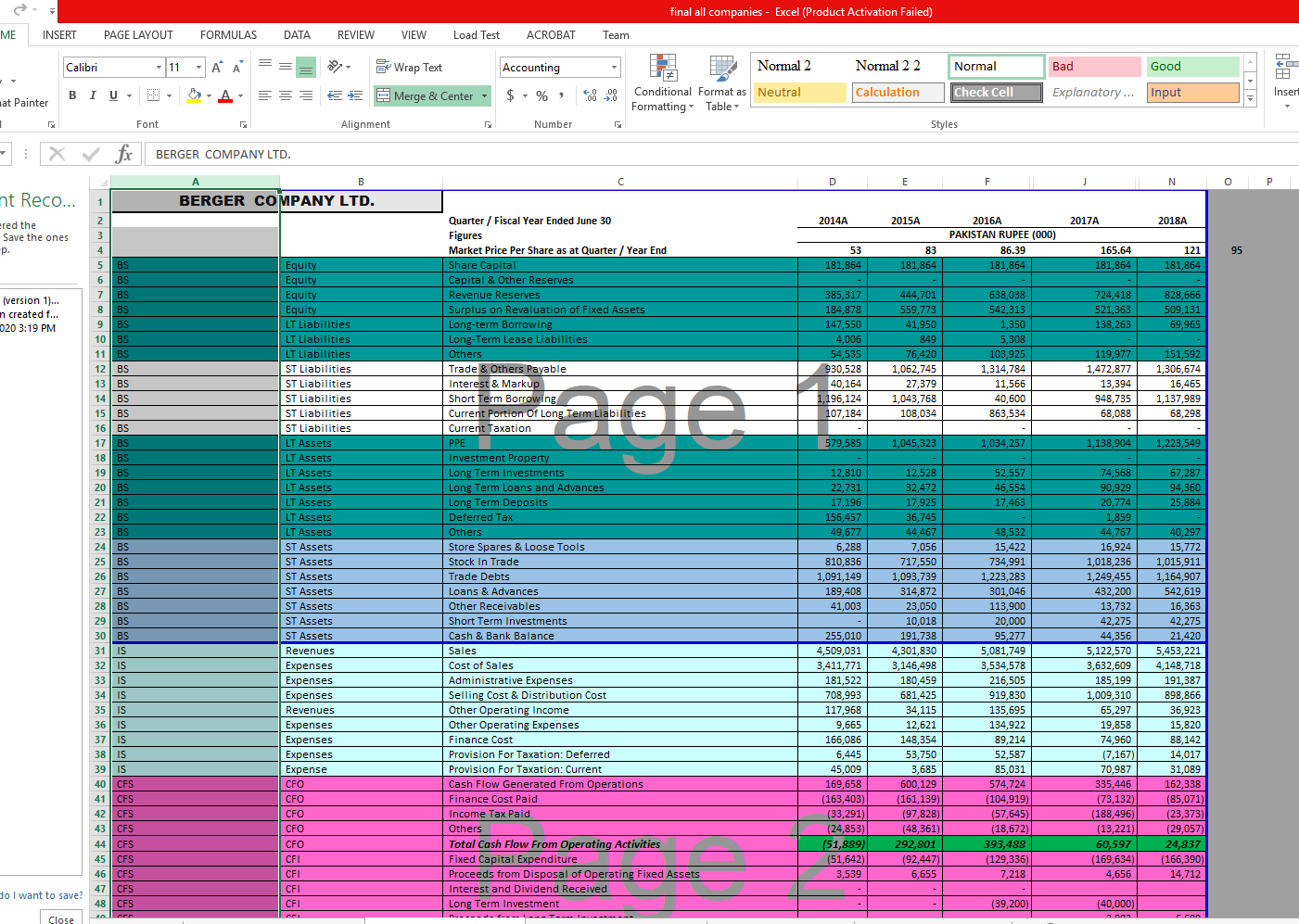This screenshot has width=1299, height=924.
Task: Toggle Wrap Text for selected cells
Action: (x=408, y=67)
